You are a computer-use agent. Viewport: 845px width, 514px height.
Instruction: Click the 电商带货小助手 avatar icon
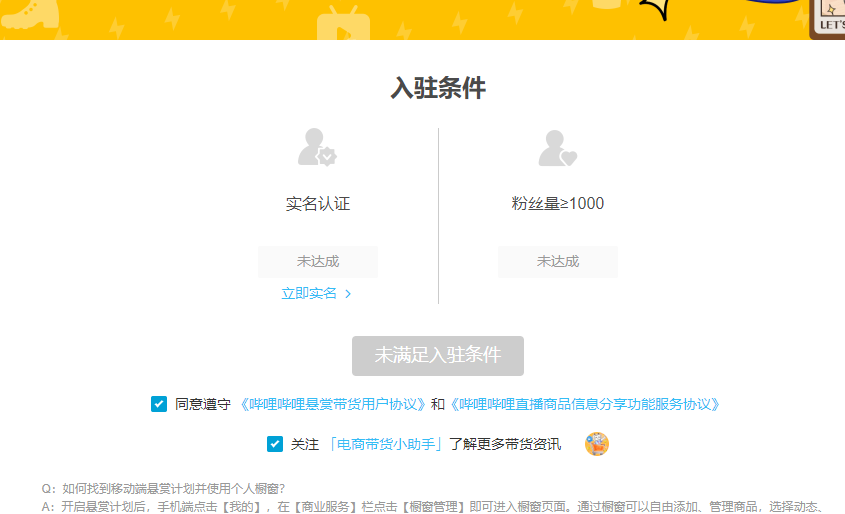(x=597, y=444)
